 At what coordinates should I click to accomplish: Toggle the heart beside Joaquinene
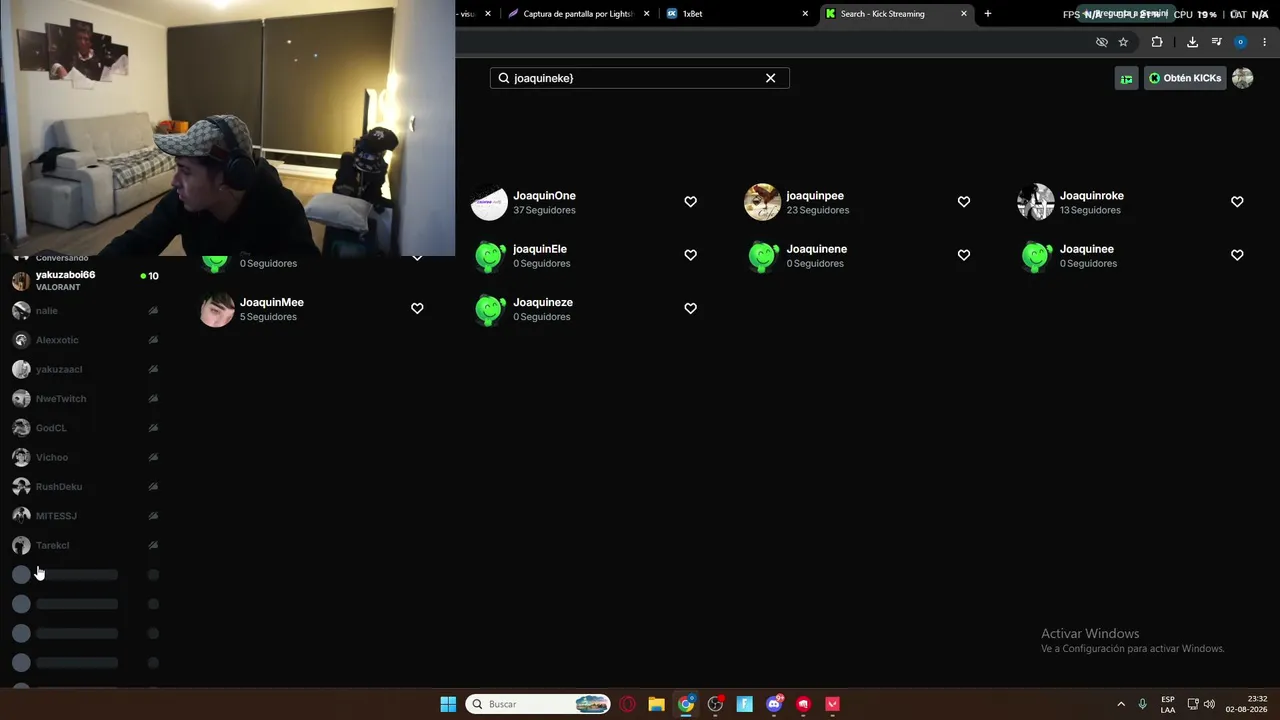[x=964, y=255]
